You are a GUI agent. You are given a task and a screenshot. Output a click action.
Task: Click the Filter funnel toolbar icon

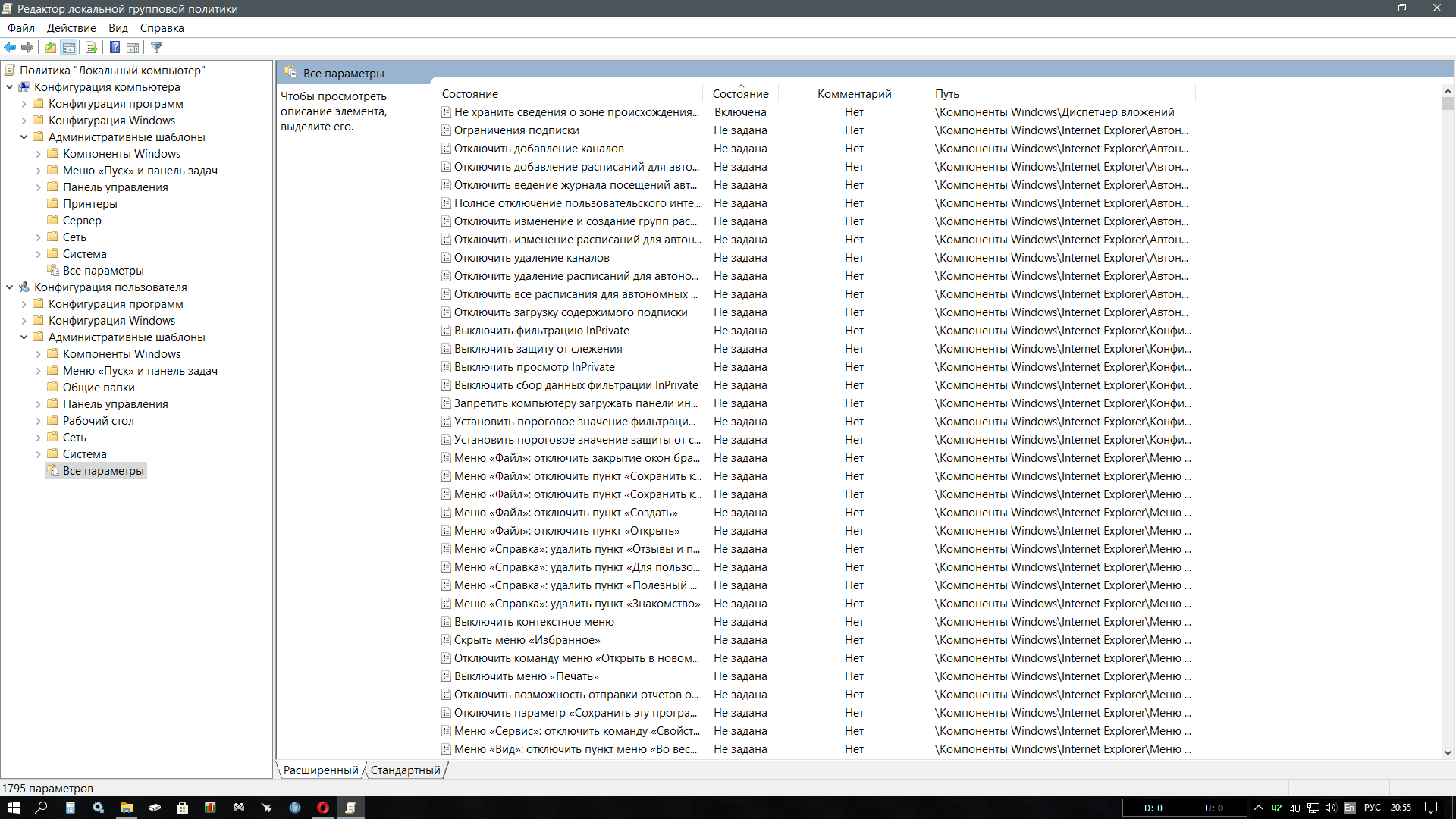157,48
